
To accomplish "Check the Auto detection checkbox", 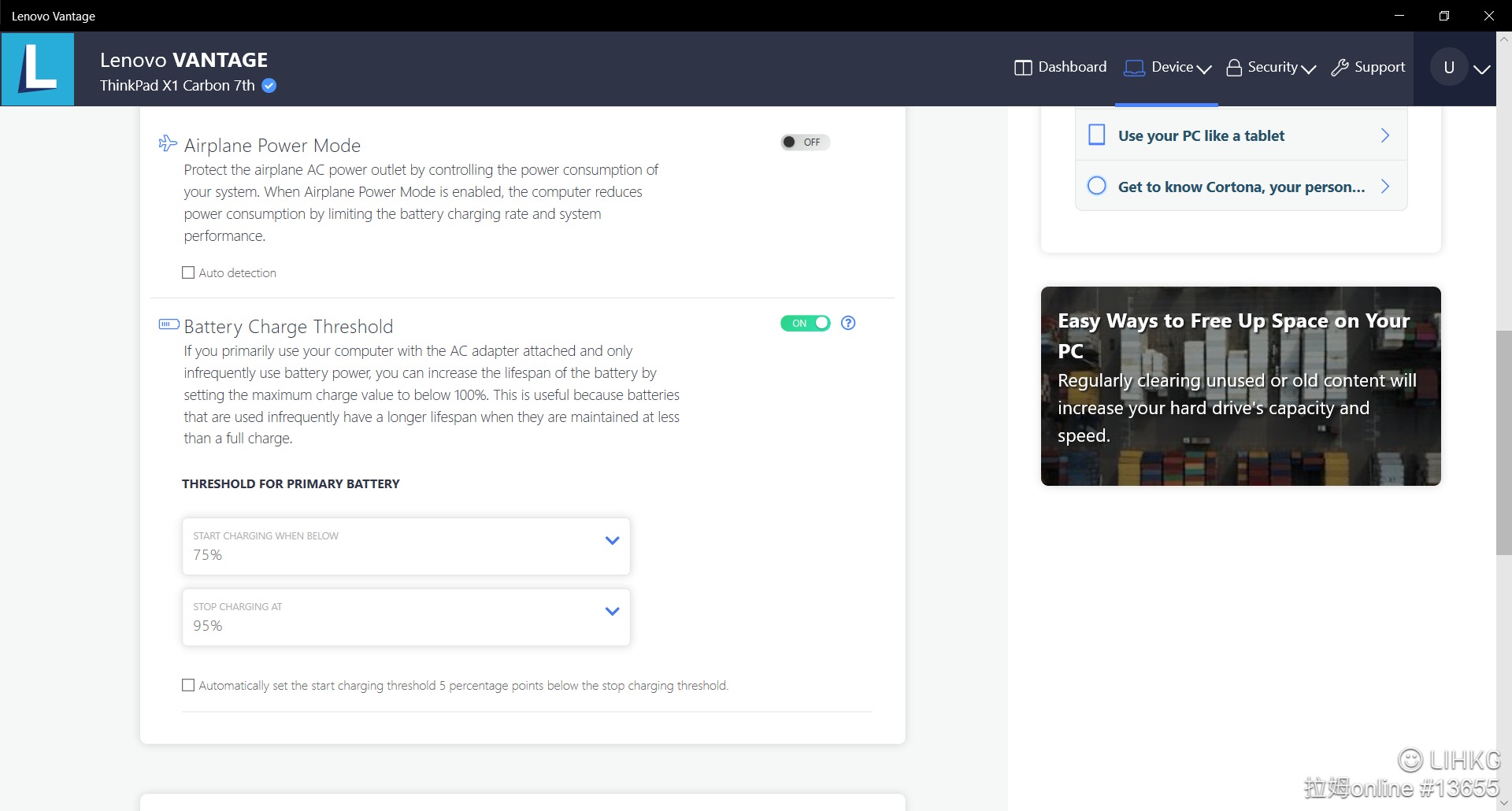I will (188, 272).
